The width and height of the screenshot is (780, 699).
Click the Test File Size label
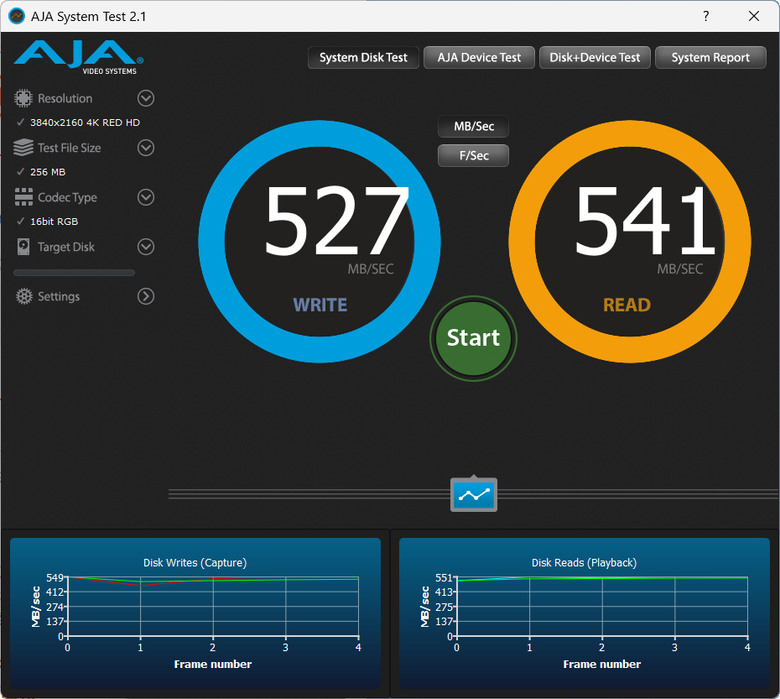[69, 148]
